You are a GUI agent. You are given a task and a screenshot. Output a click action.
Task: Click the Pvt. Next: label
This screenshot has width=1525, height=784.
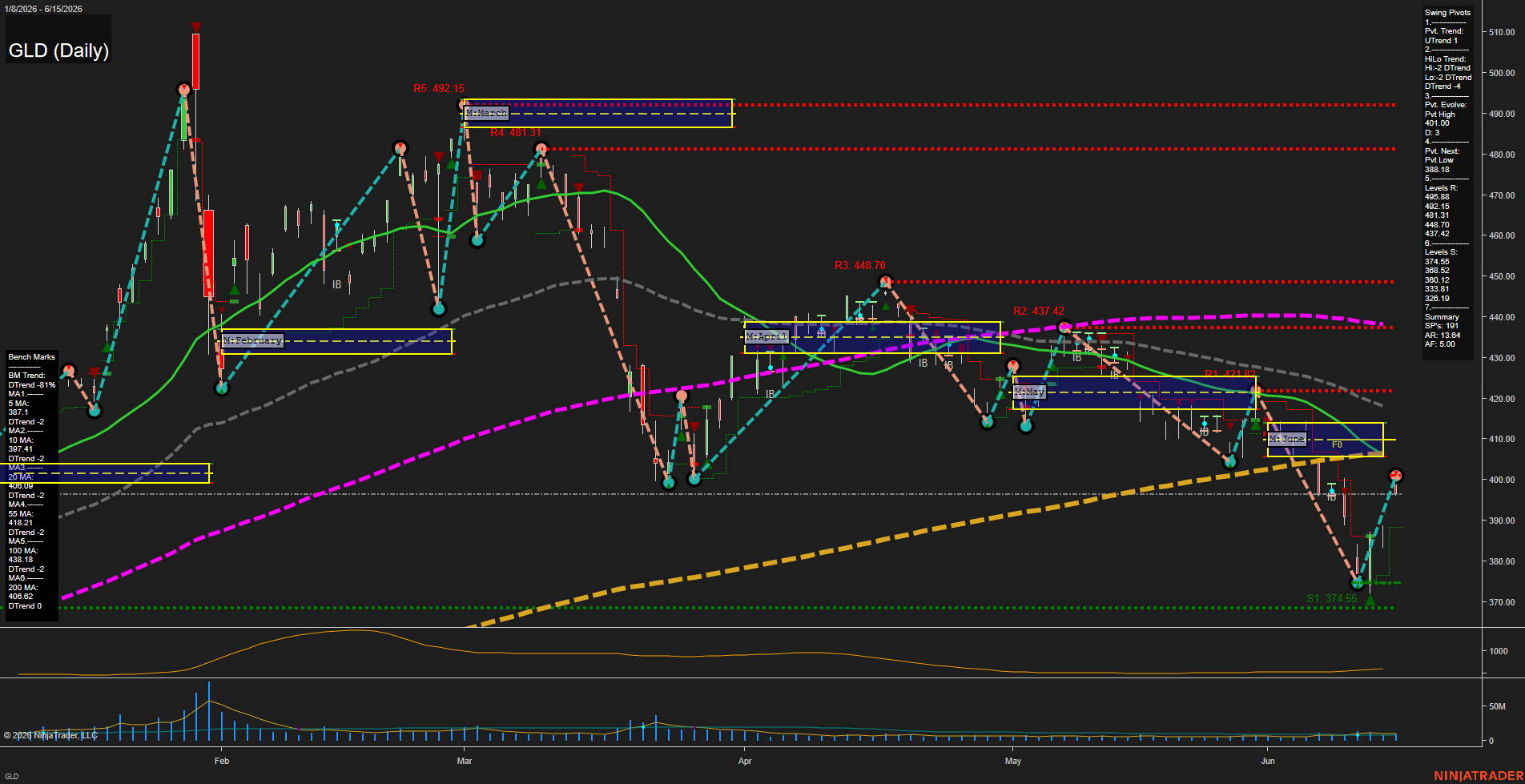[1442, 151]
